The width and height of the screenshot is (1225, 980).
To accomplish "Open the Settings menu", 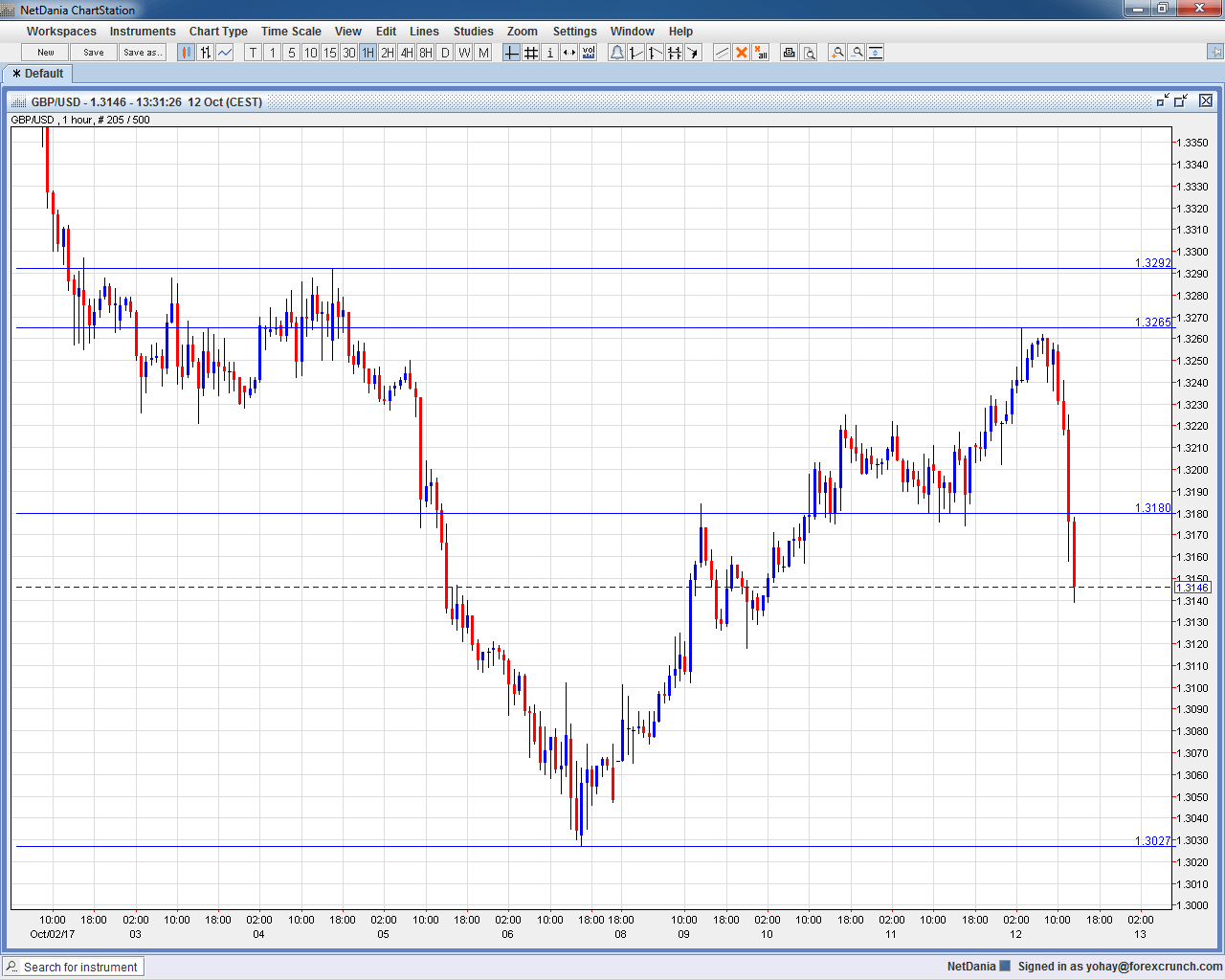I will point(574,32).
